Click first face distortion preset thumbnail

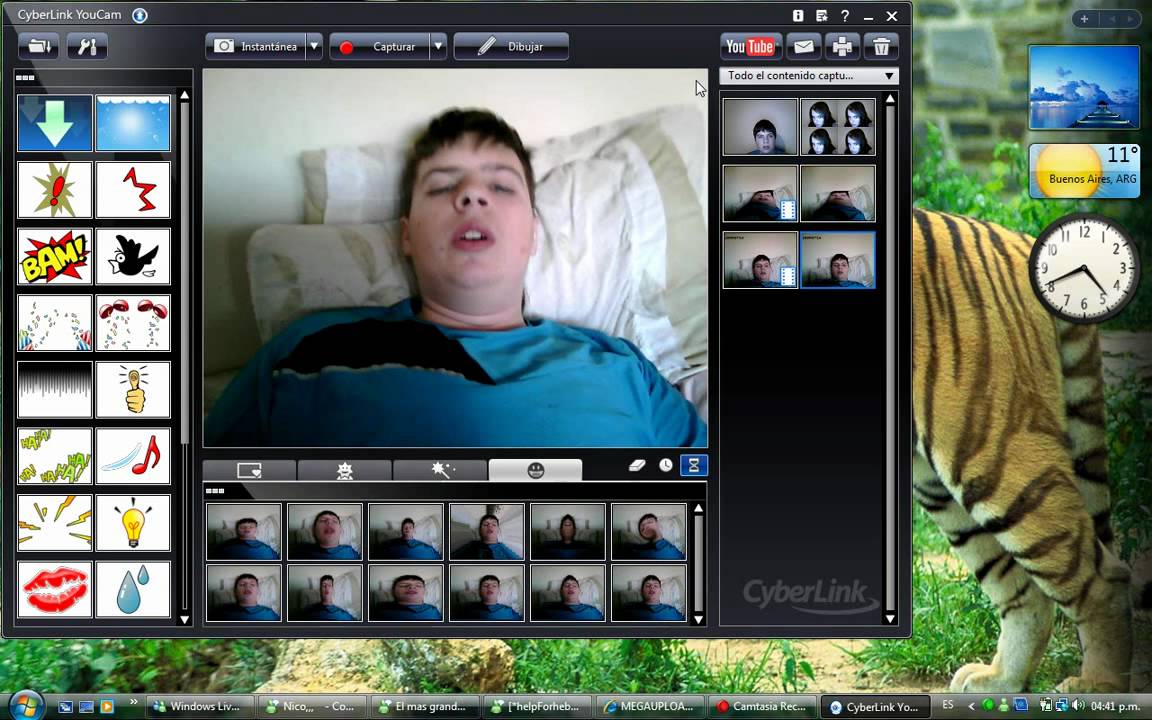(244, 531)
